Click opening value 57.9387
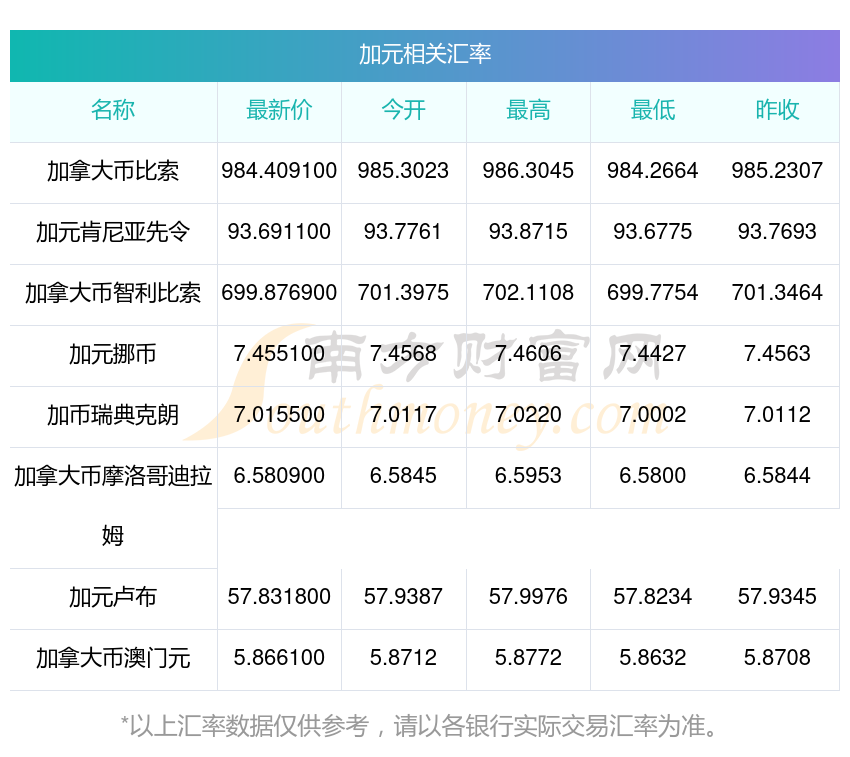Viewport: 850px width, 757px height. [x=403, y=596]
